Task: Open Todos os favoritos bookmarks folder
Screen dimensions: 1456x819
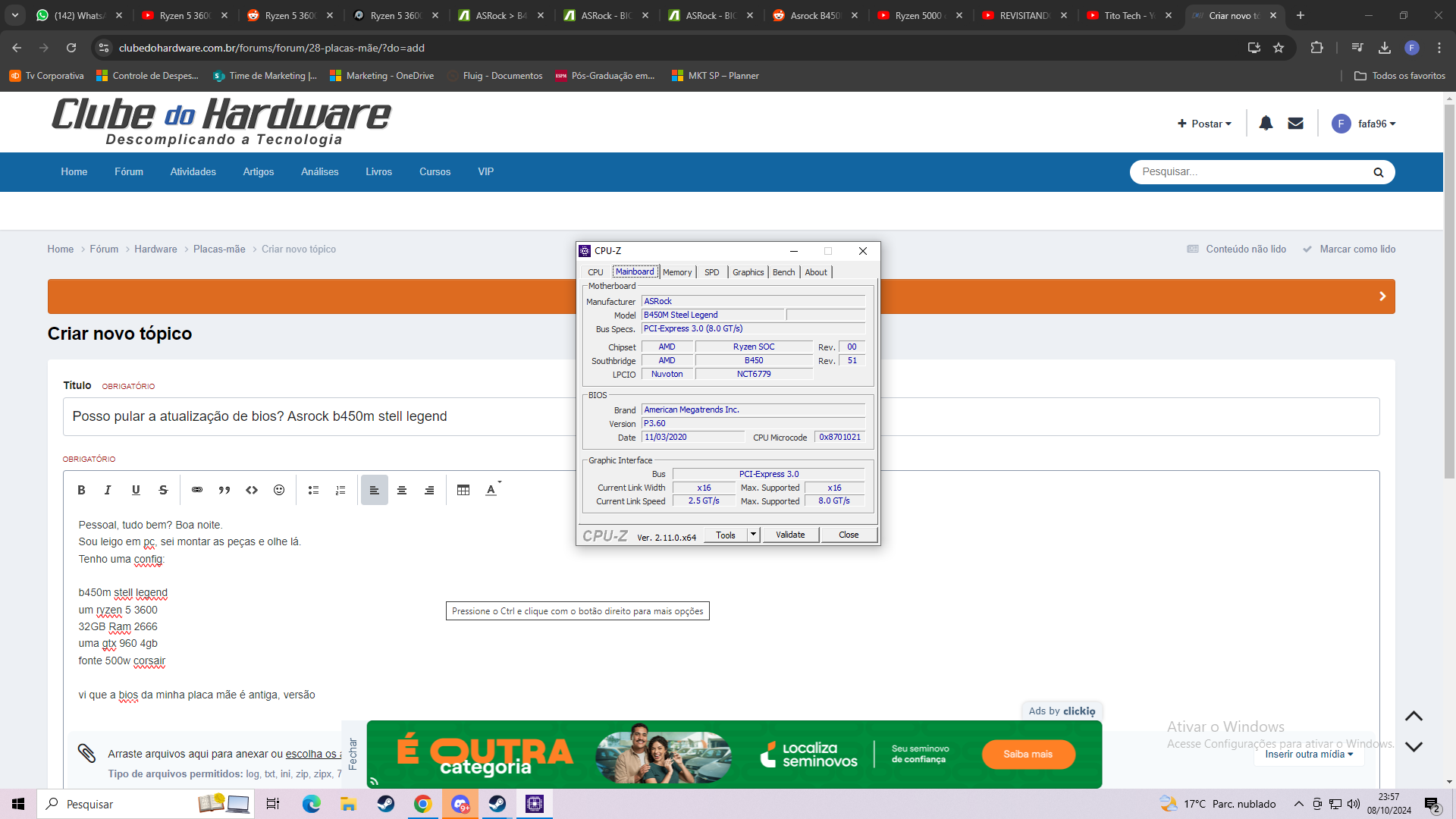Action: 1400,76
